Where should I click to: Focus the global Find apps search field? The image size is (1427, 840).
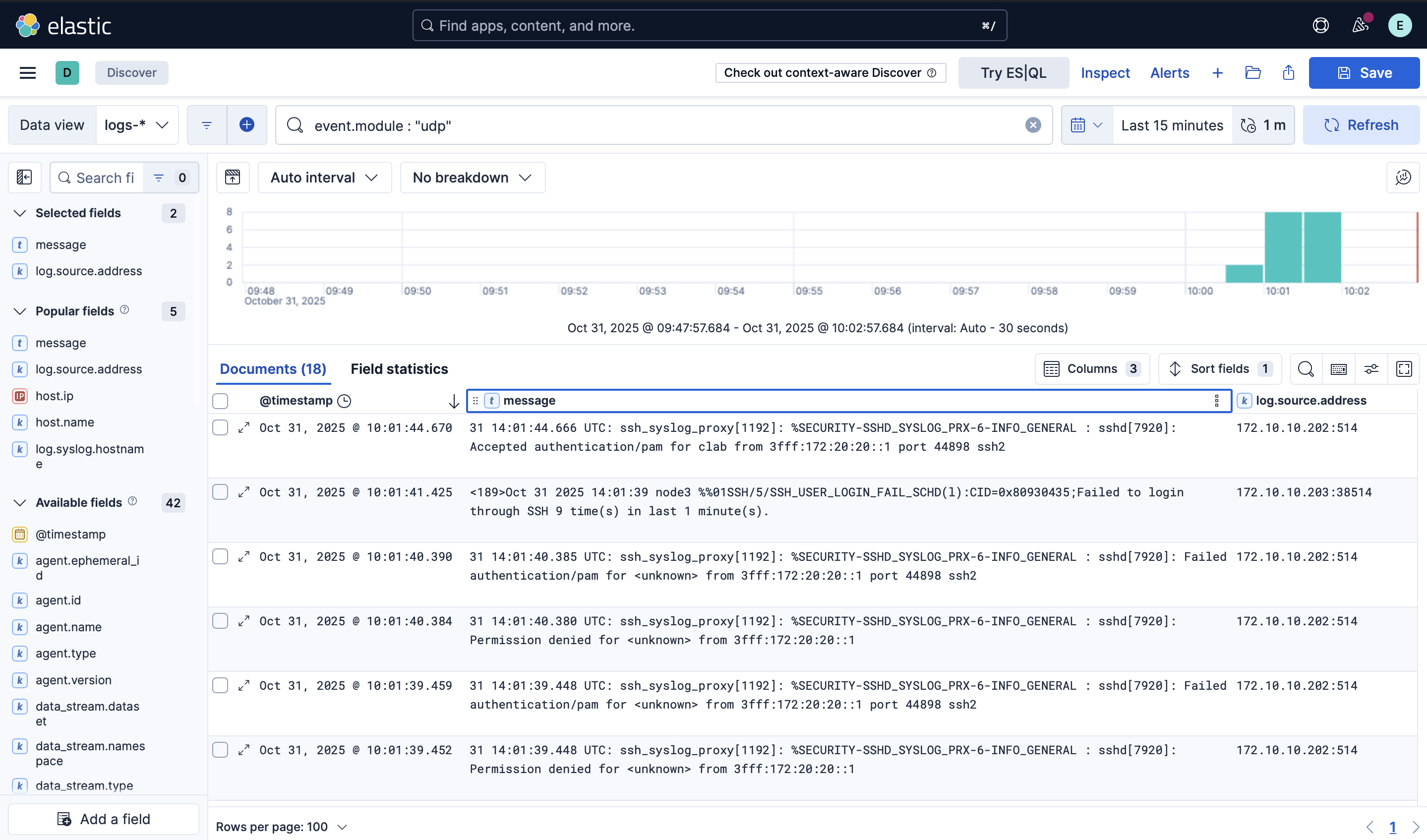point(710,25)
